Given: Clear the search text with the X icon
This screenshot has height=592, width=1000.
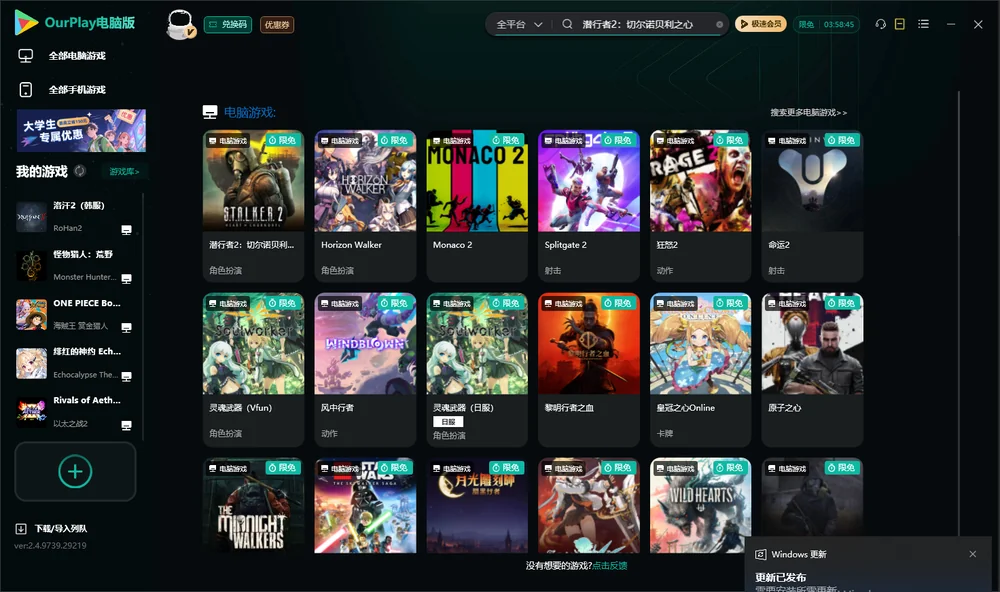Looking at the screenshot, I should [719, 24].
